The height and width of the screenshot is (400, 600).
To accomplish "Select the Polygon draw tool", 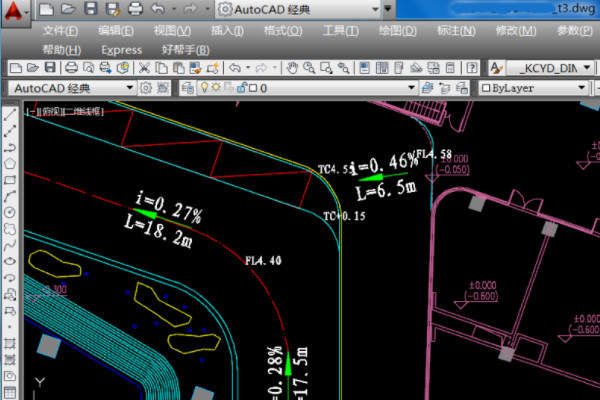I will point(9,162).
